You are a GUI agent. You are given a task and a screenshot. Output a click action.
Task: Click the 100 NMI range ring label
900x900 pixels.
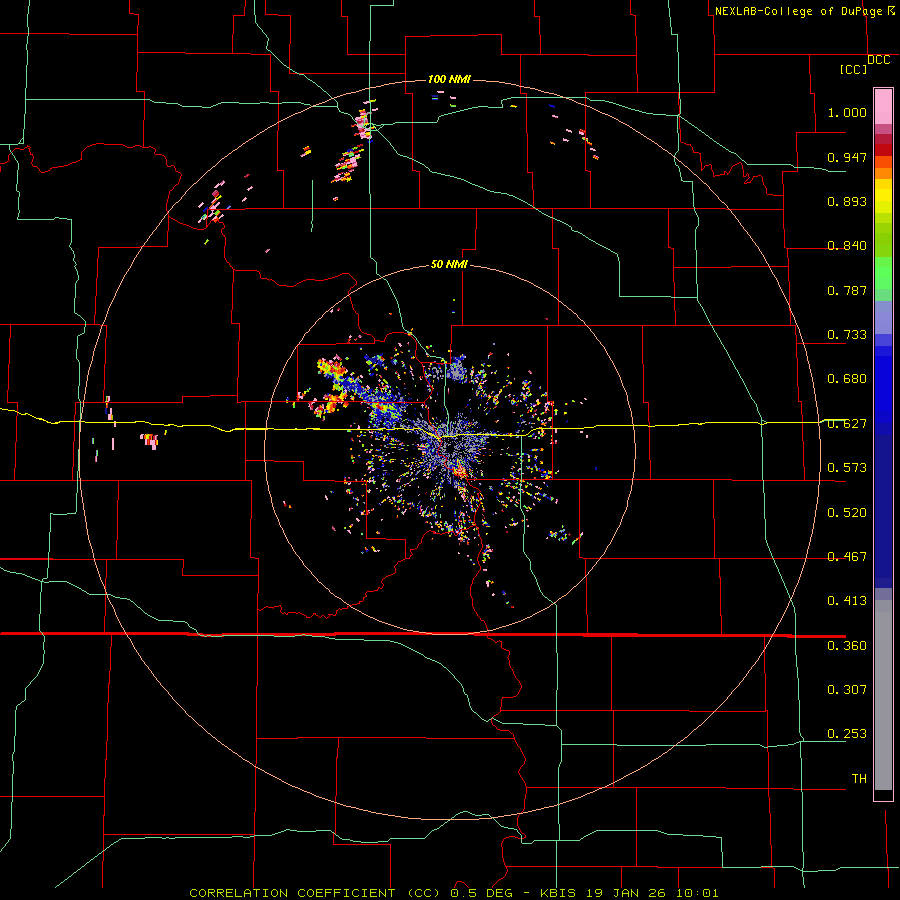pos(449,79)
